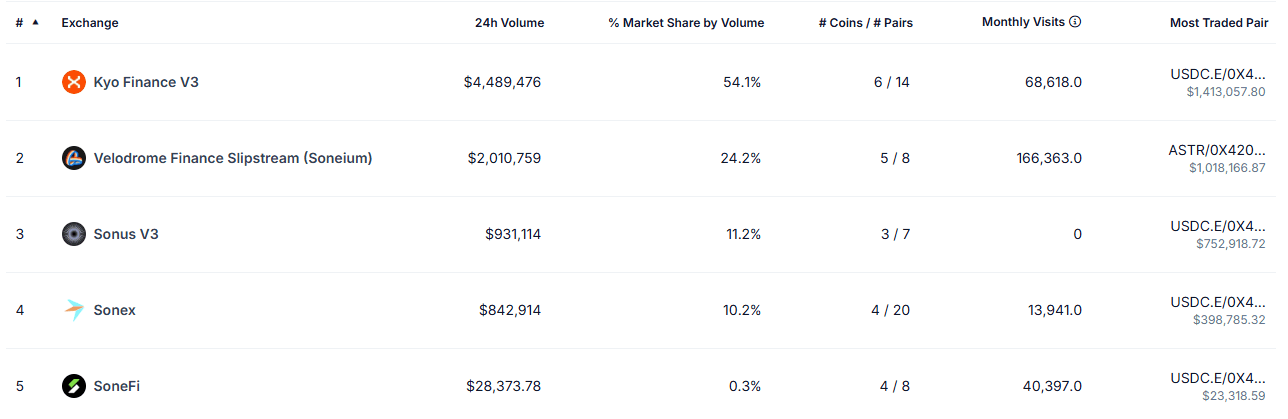The width and height of the screenshot is (1288, 419).
Task: Sort by the Monthly Visits header
Action: pyautogui.click(x=1023, y=22)
